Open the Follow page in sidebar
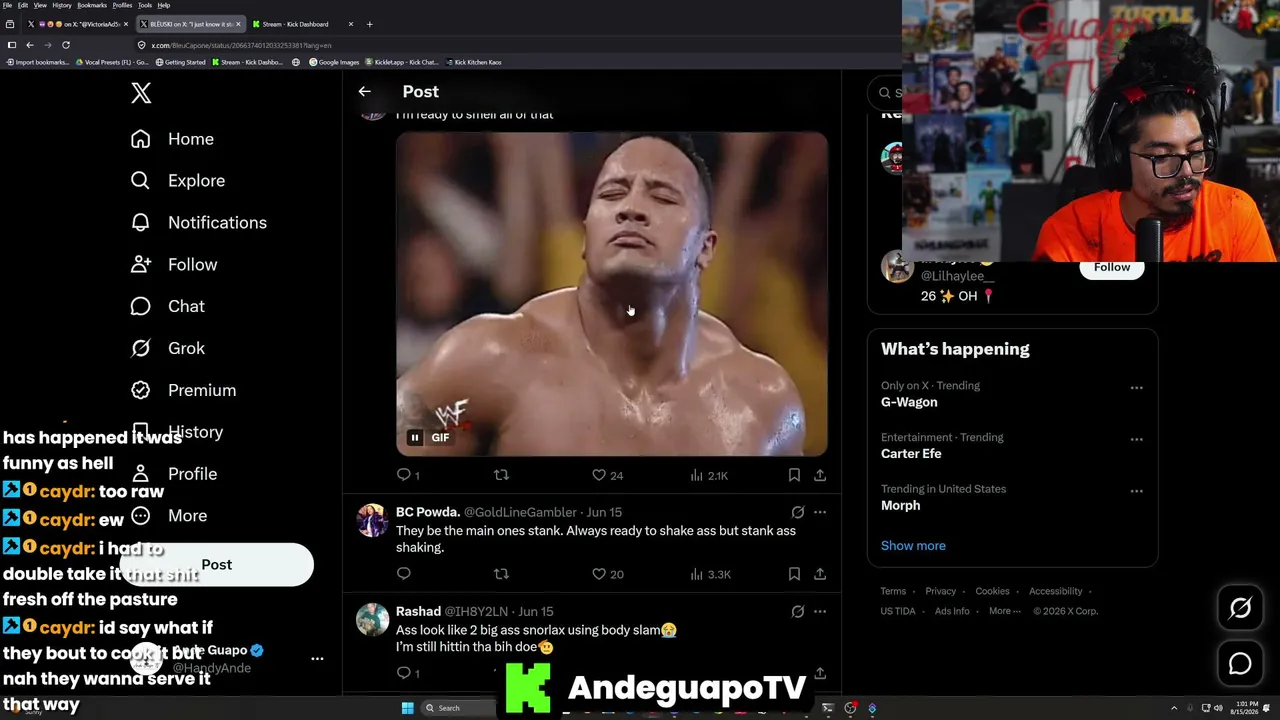This screenshot has height=720, width=1280. (173, 265)
